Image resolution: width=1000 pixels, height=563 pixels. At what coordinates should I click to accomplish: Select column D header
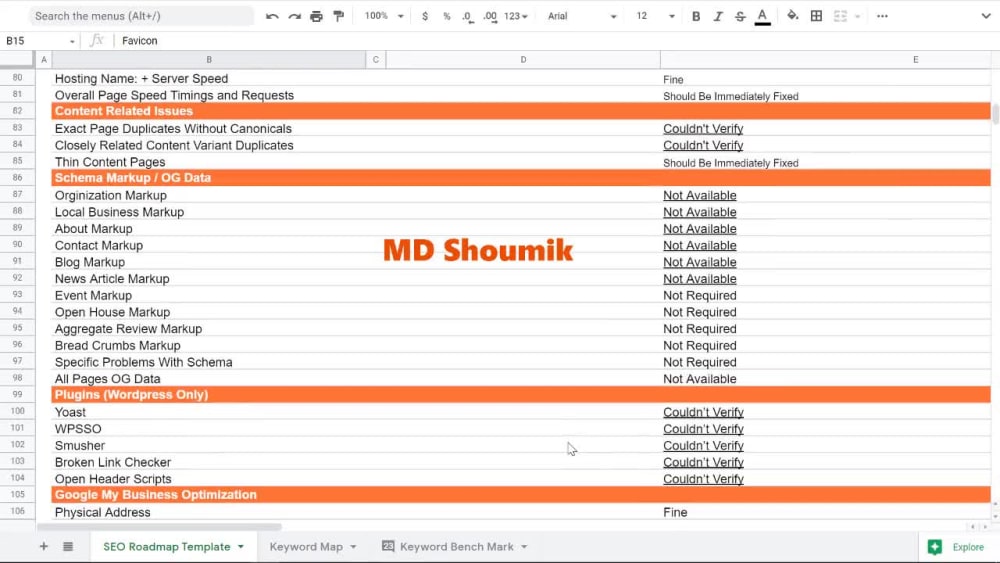pos(523,59)
